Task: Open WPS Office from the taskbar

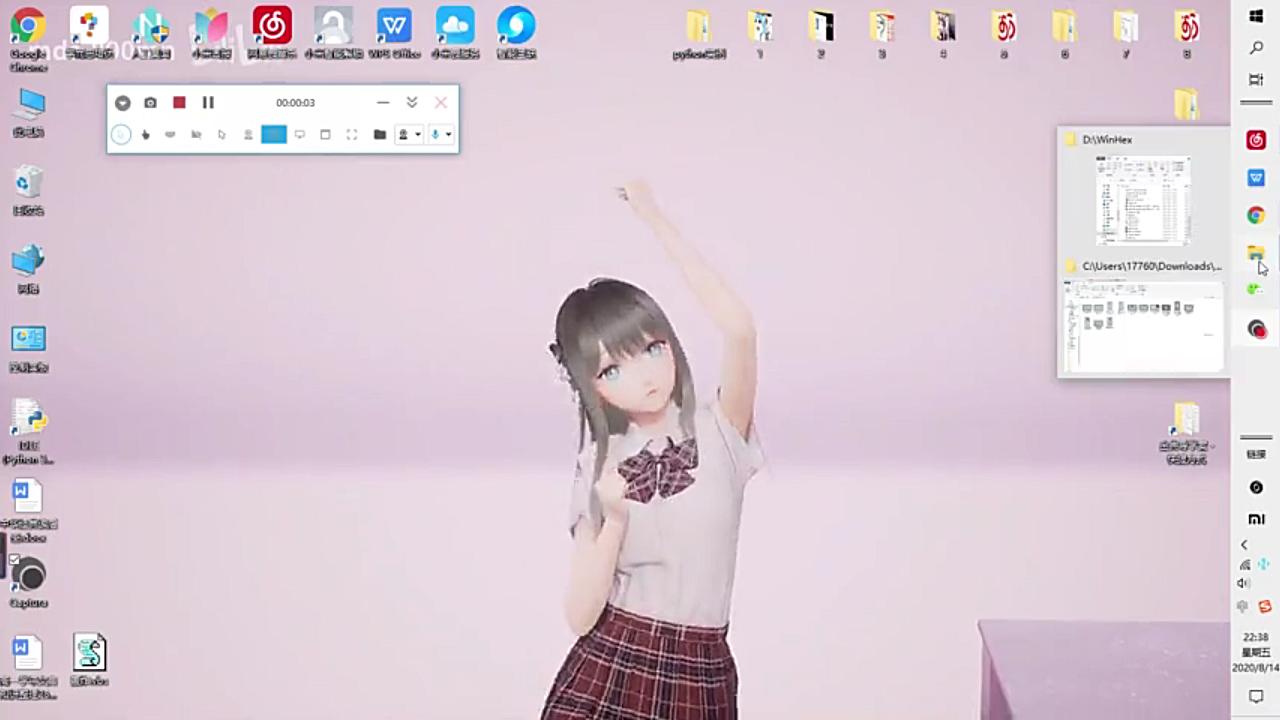Action: [1256, 178]
